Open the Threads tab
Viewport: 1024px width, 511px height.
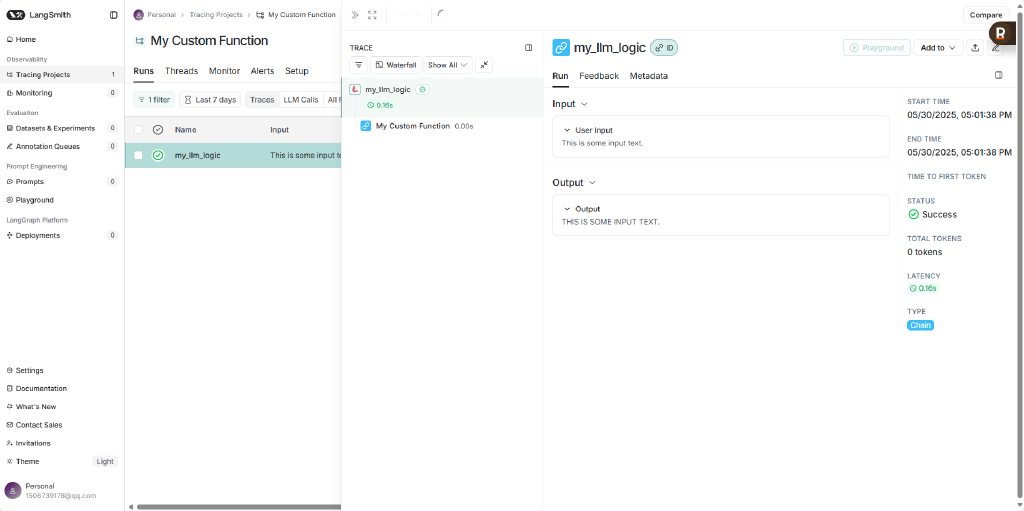[181, 71]
